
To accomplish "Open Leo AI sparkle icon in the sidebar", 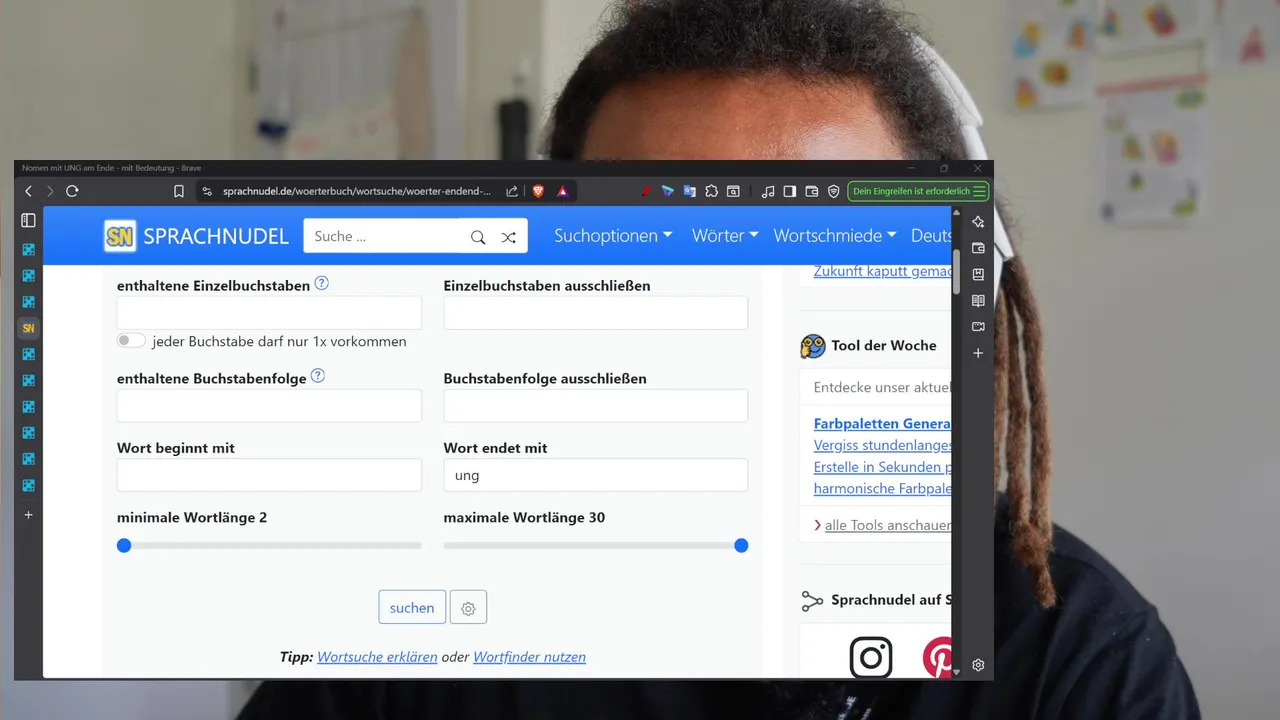I will [x=978, y=222].
